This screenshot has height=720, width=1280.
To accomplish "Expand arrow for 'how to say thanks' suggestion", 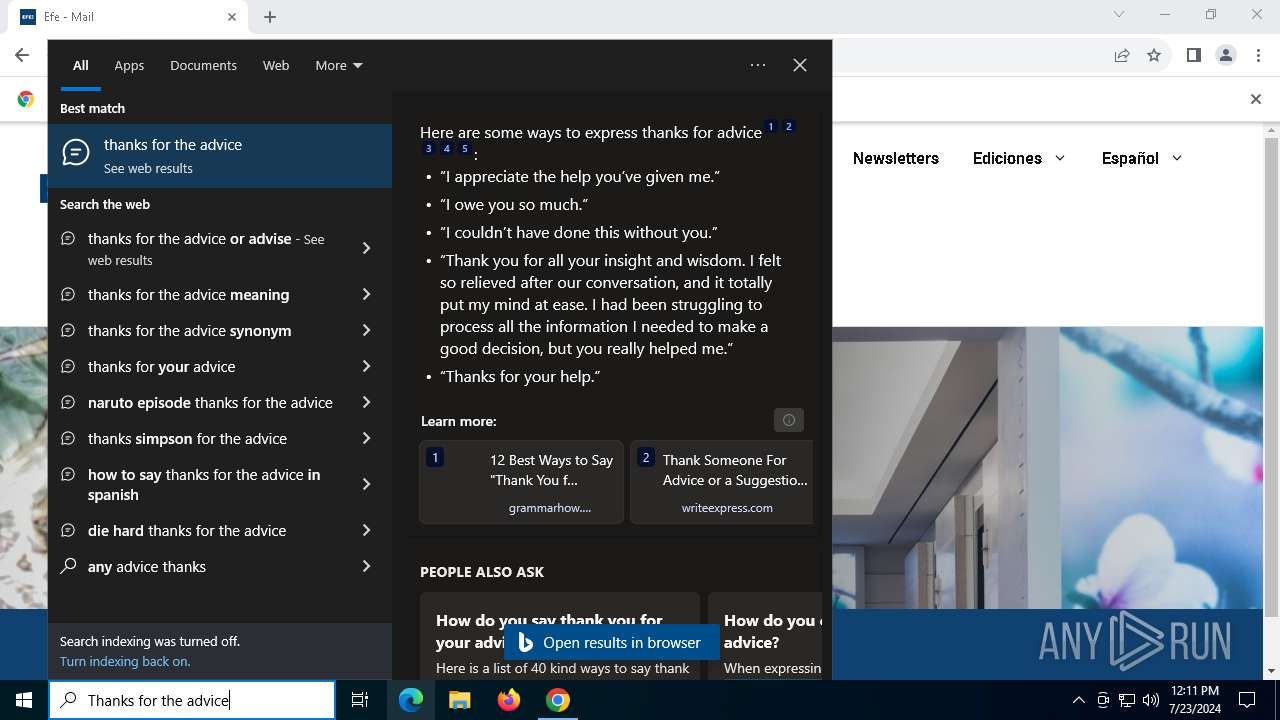I will tap(366, 484).
